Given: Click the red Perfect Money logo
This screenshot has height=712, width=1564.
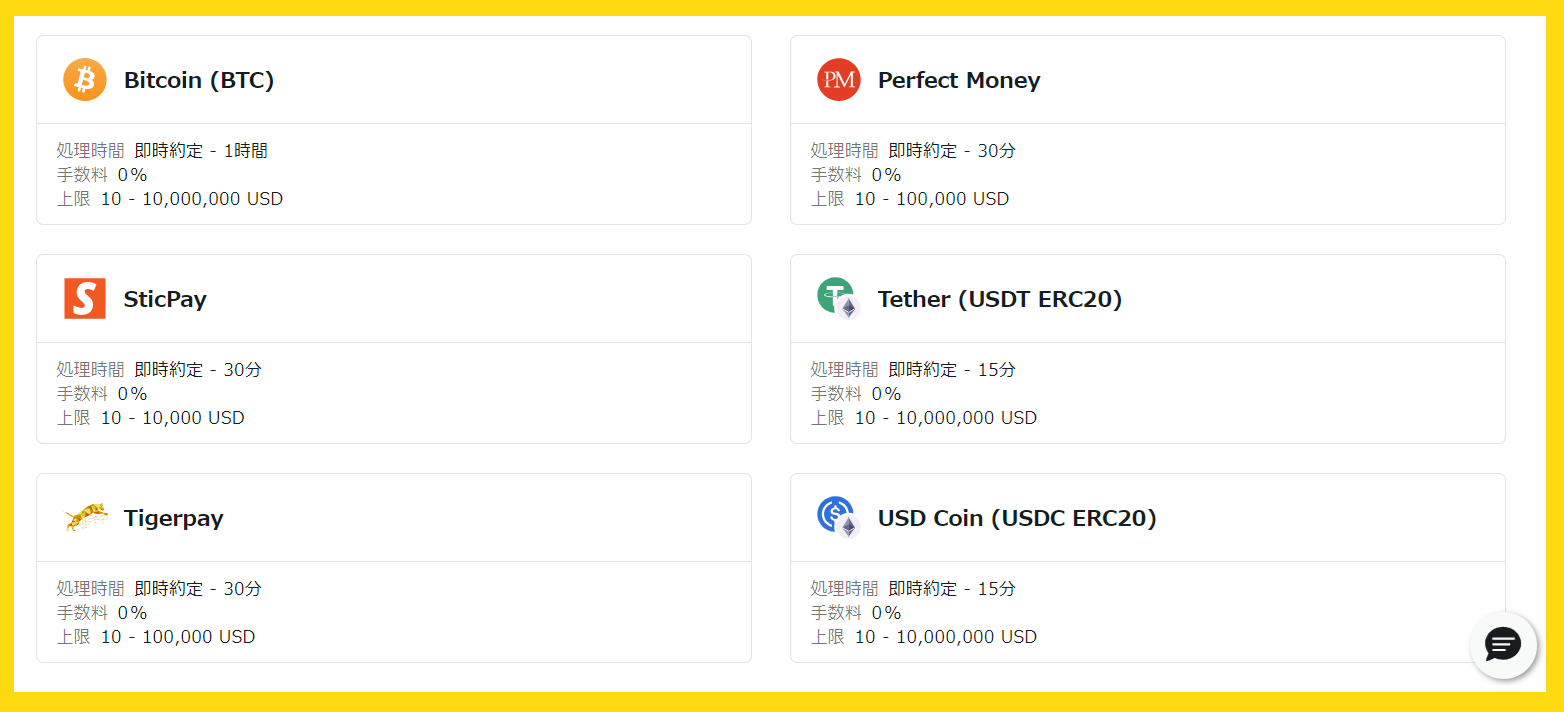Looking at the screenshot, I should pos(838,80).
